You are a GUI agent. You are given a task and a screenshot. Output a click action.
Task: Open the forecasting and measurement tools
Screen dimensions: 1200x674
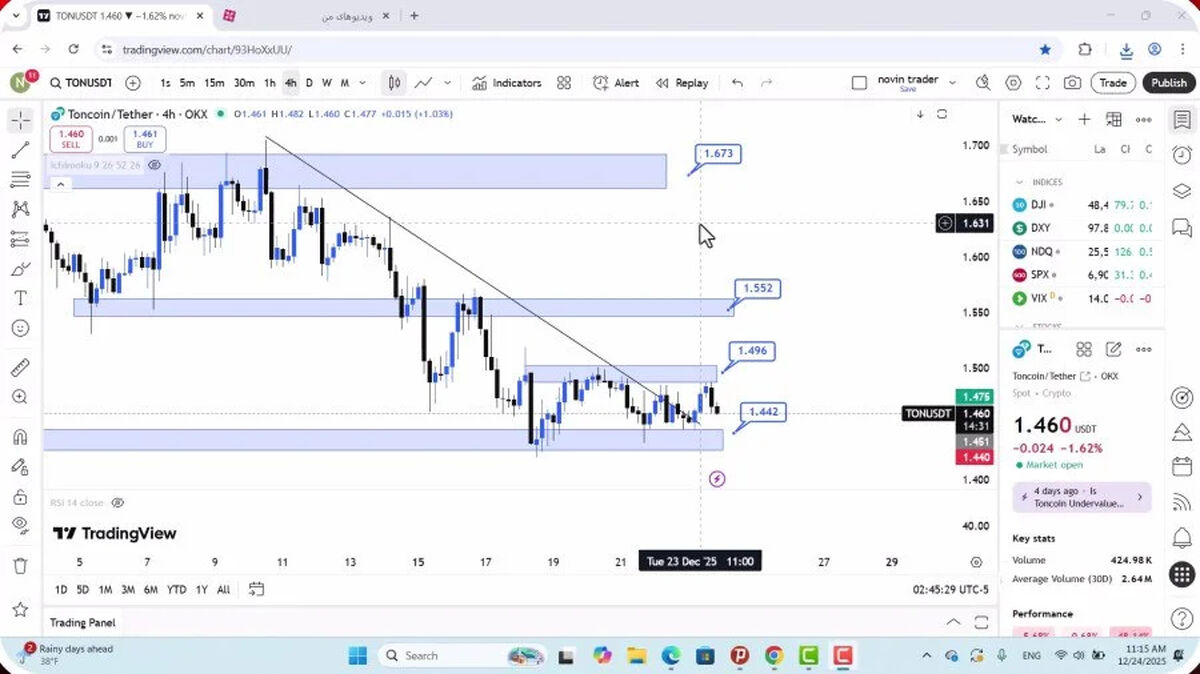[20, 240]
